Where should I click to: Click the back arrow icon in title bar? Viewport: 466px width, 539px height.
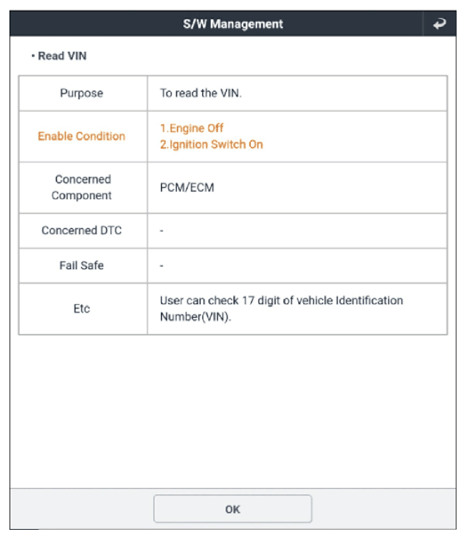pos(439,24)
